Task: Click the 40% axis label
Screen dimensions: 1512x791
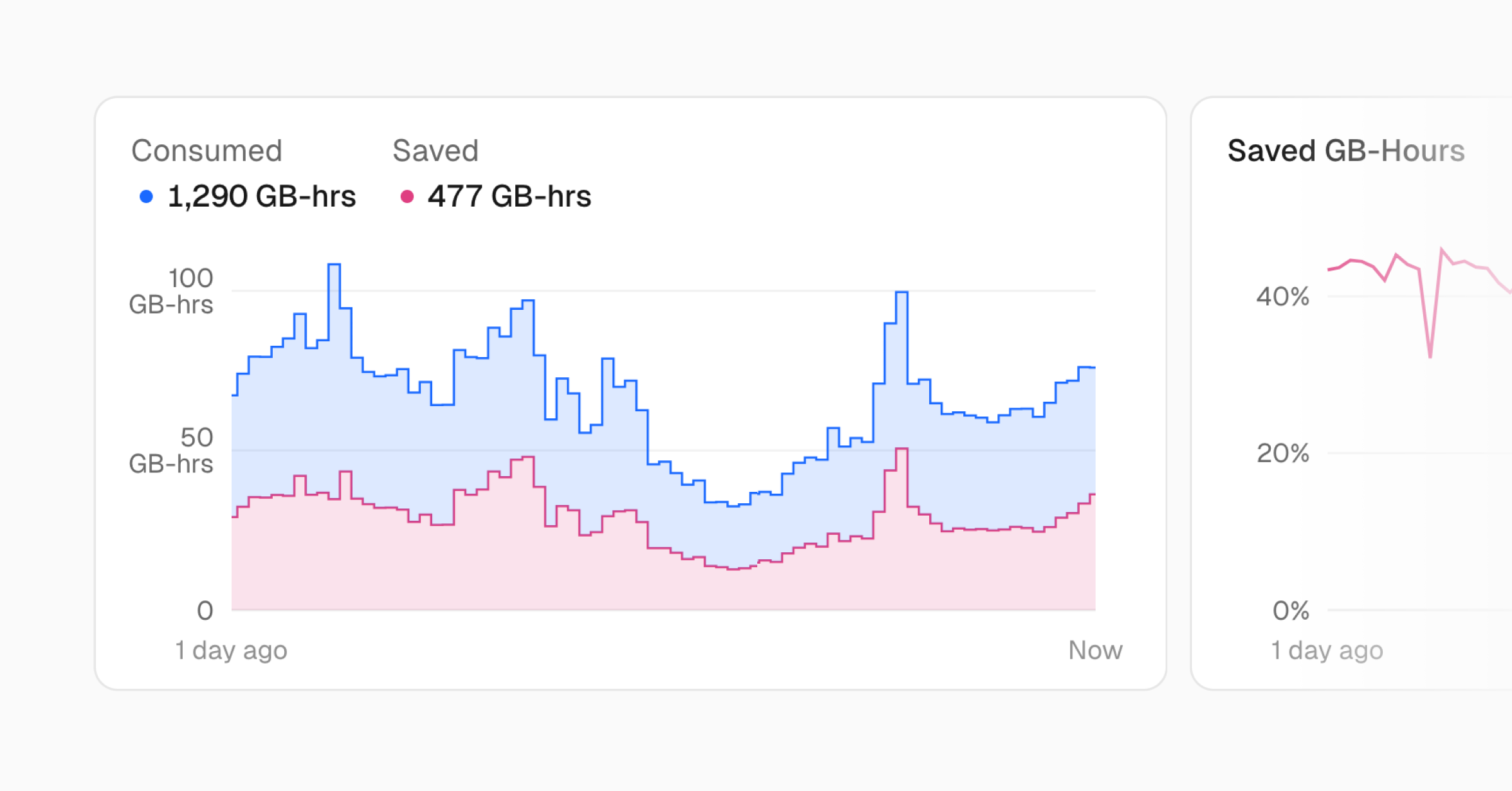Action: 1282,297
